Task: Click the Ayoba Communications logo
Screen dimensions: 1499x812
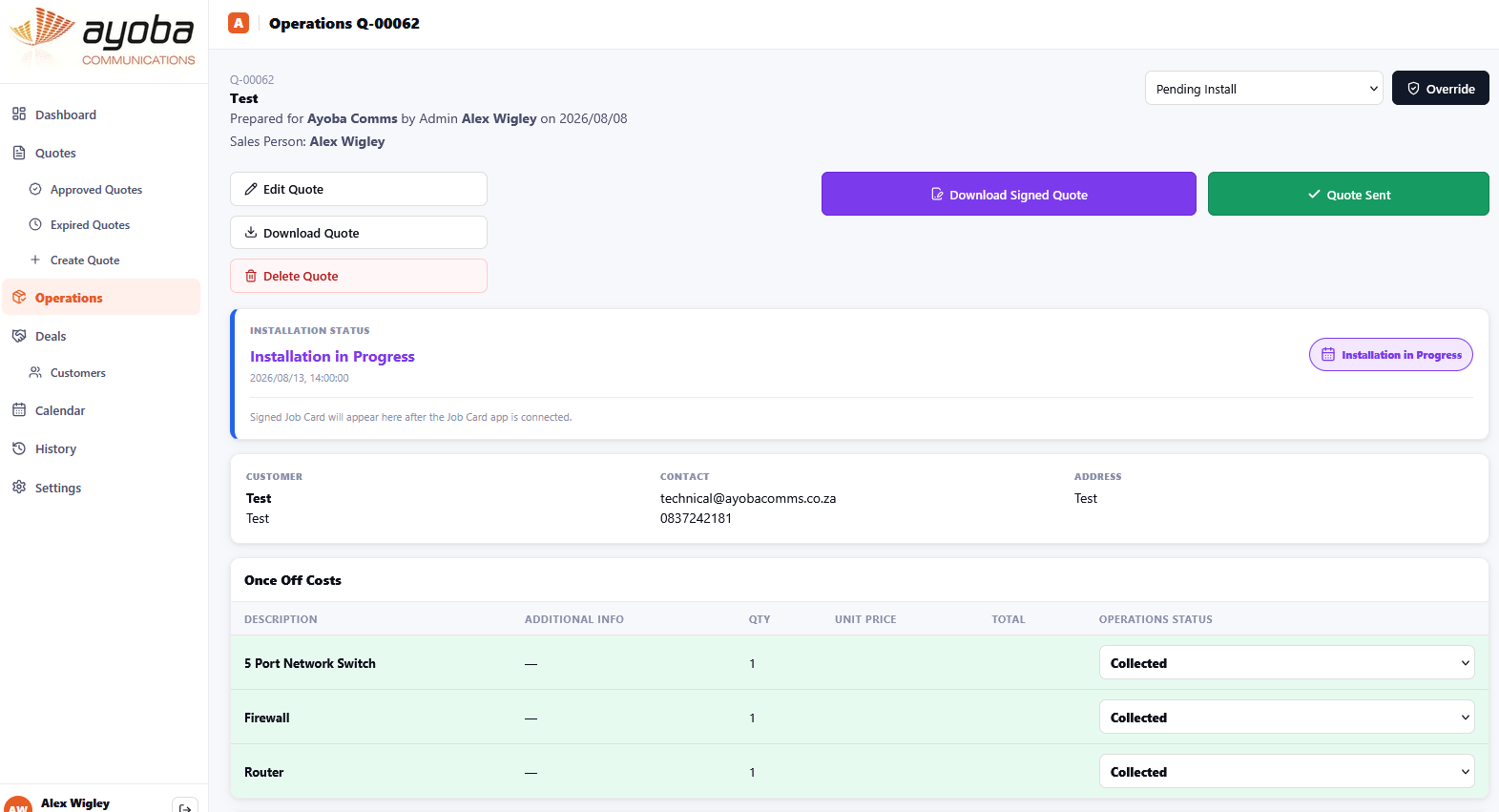Action: 102,38
